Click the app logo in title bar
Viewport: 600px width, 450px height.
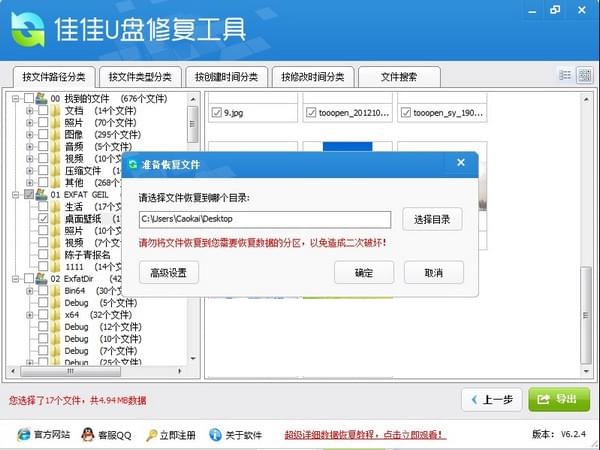pyautogui.click(x=28, y=29)
